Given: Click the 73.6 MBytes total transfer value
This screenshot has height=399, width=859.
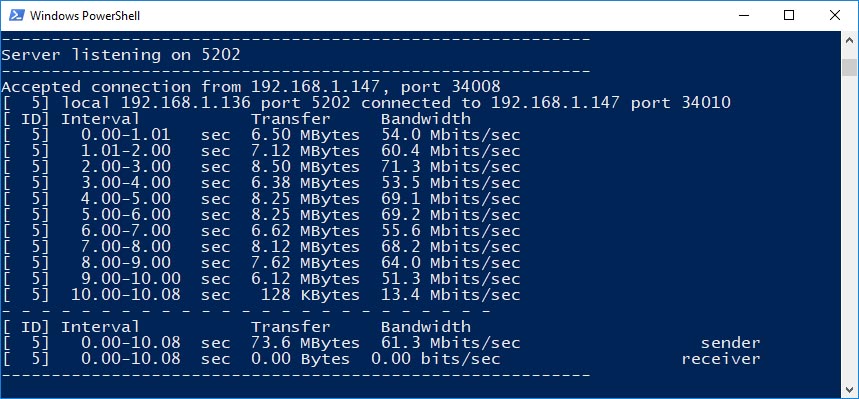Looking at the screenshot, I should 305,343.
